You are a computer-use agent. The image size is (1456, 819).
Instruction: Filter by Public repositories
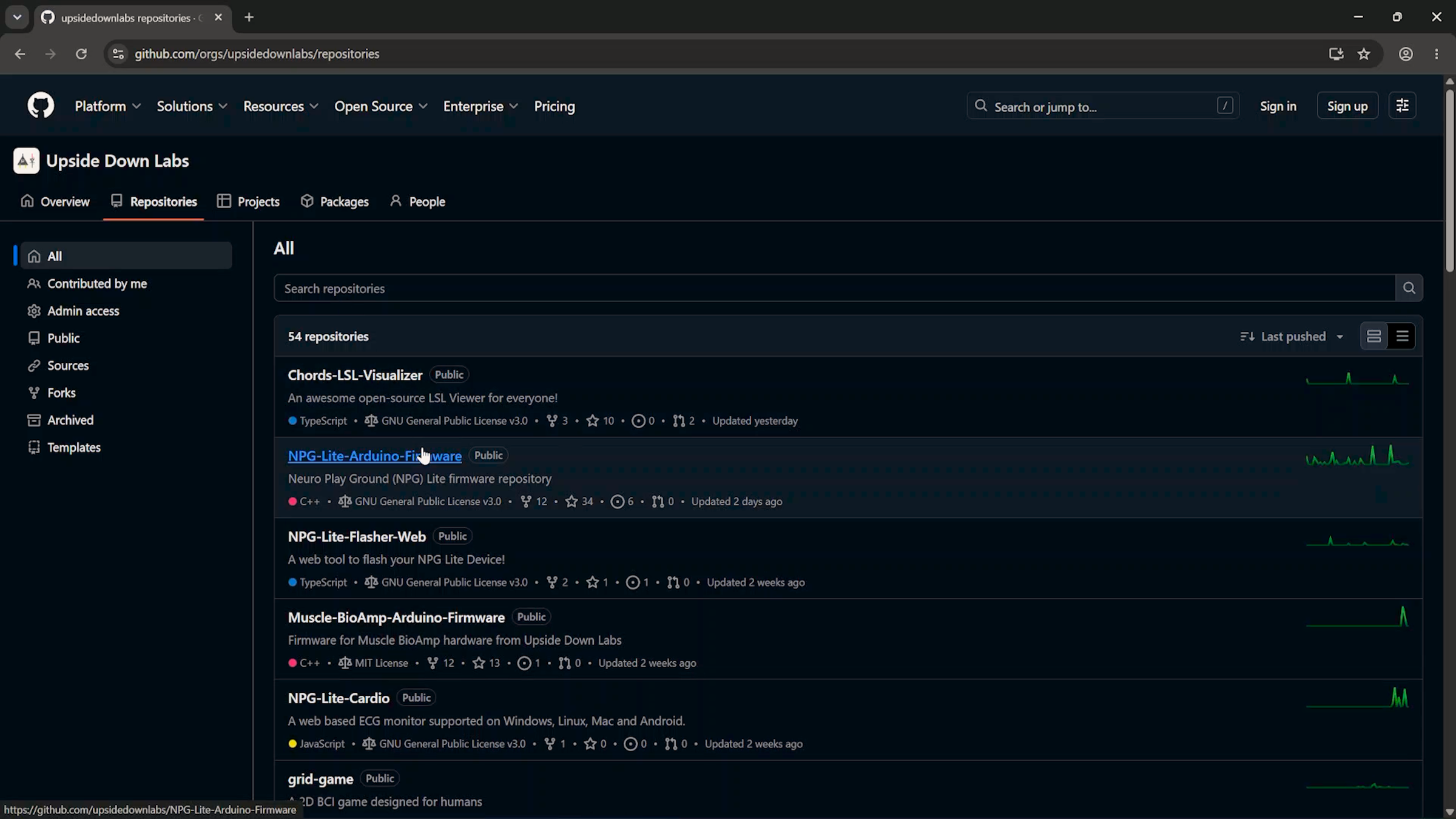126,338
